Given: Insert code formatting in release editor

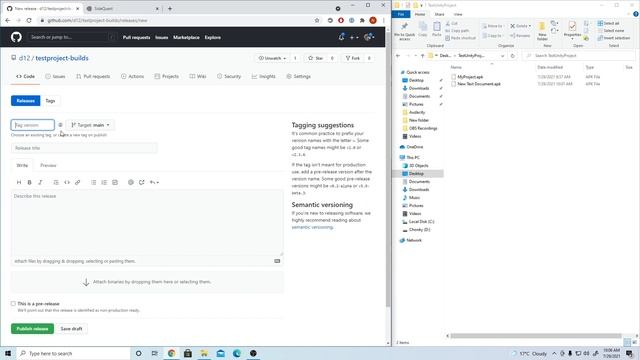Looking at the screenshot, I should [x=67, y=182].
